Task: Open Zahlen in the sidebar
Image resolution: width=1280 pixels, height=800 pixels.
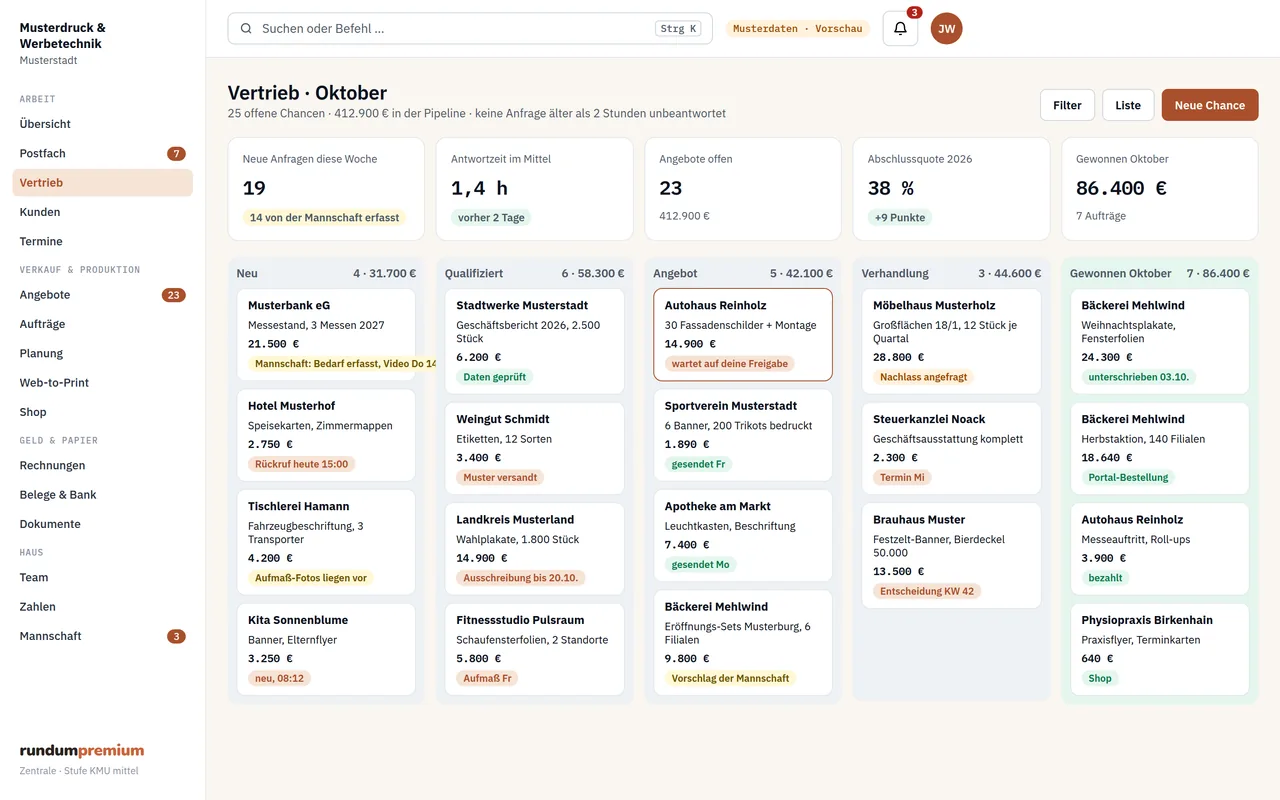Action: click(x=102, y=607)
